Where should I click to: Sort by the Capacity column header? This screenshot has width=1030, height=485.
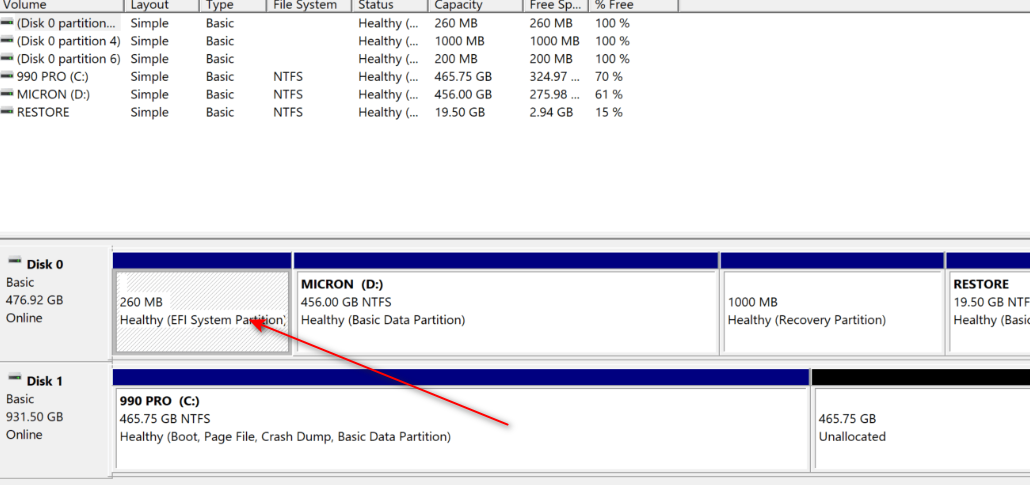[x=476, y=5]
